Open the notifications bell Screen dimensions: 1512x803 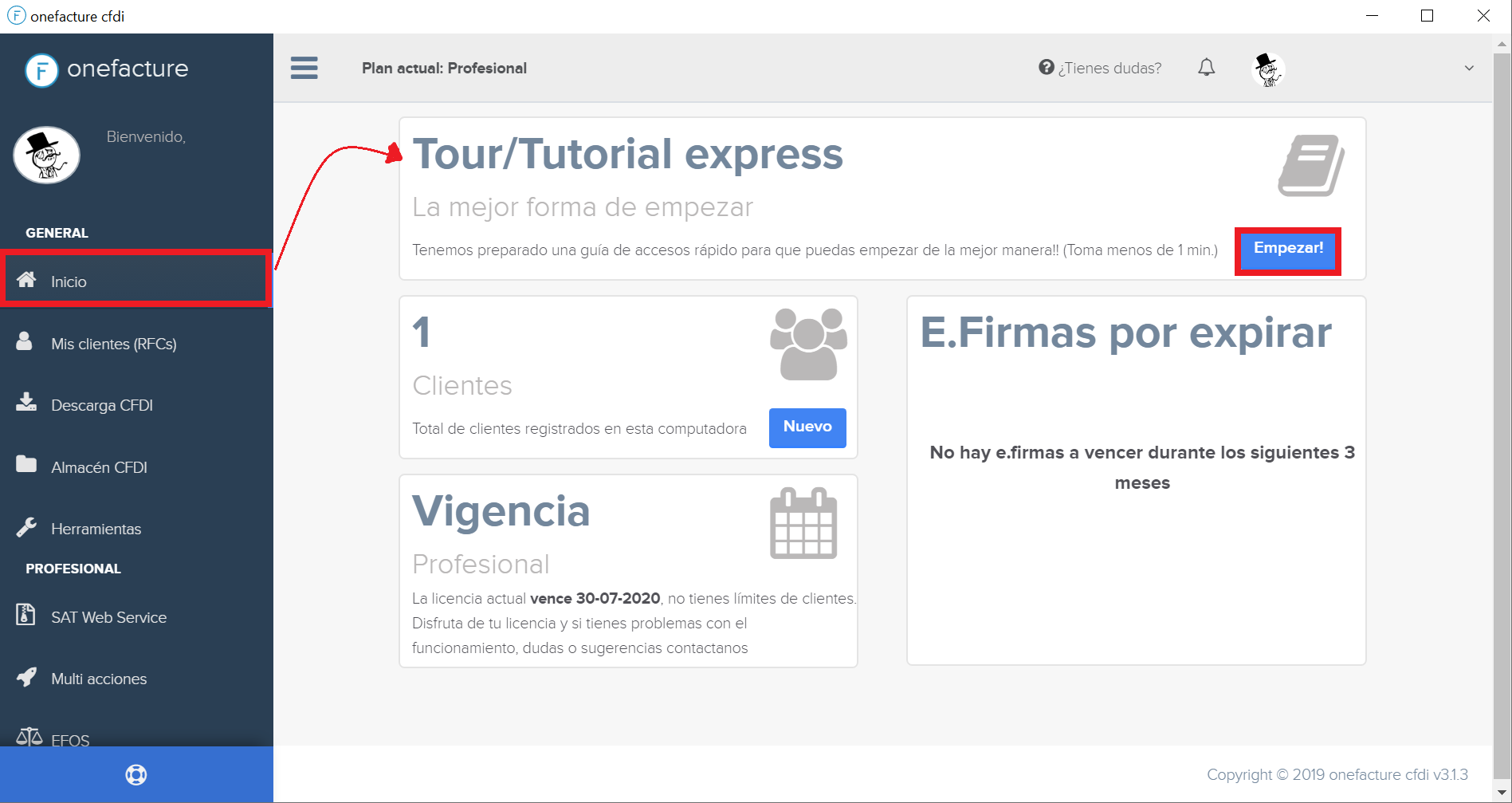tap(1206, 68)
